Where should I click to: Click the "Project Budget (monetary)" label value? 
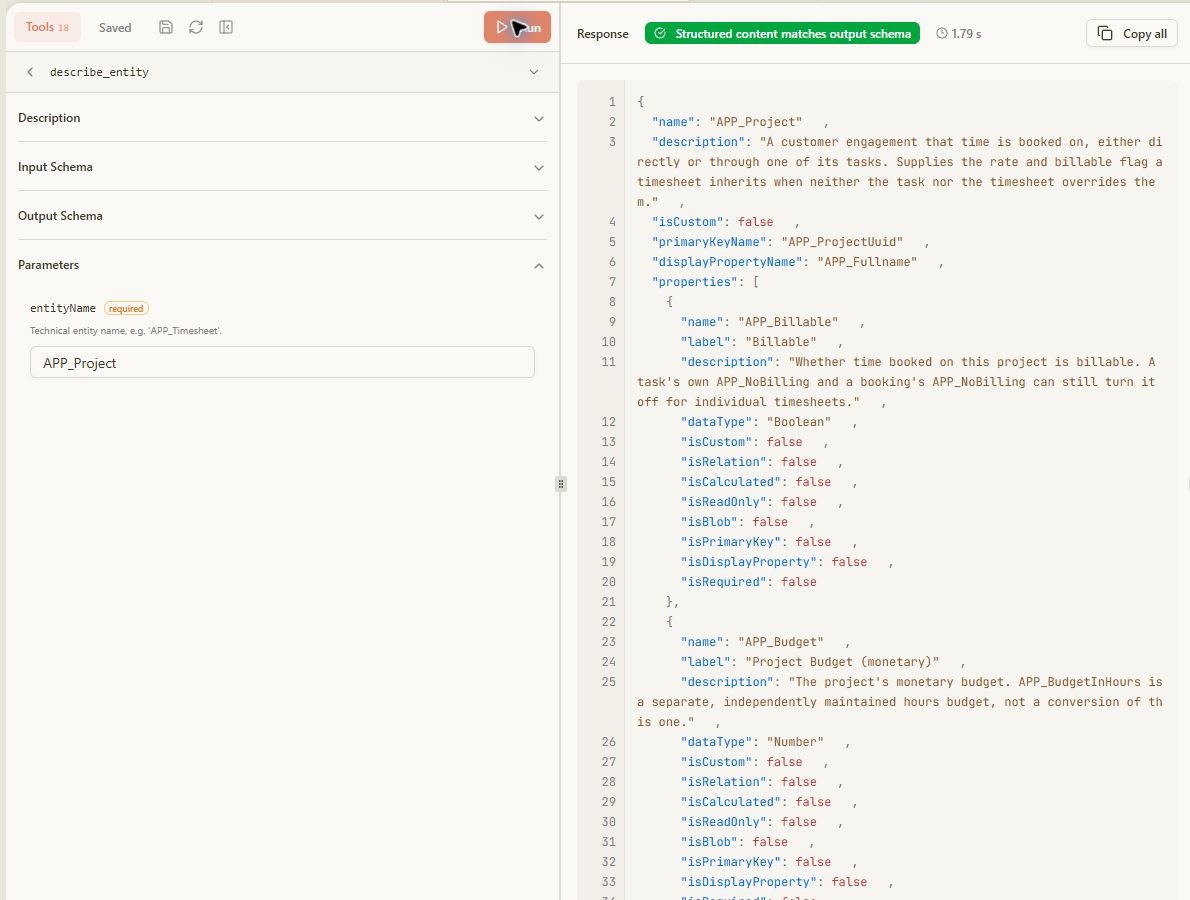coord(842,662)
